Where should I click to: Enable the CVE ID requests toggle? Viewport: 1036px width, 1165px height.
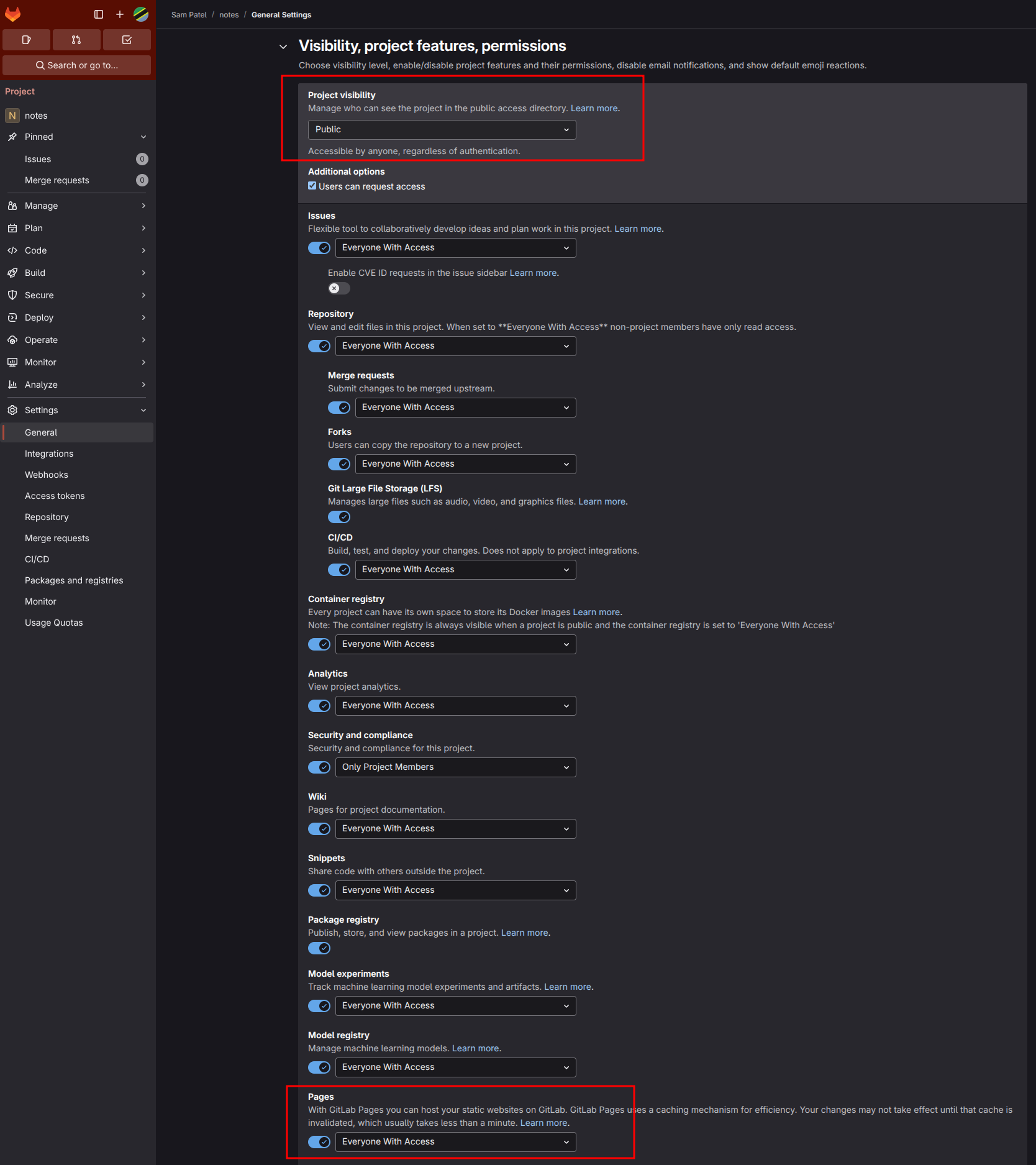pos(339,288)
